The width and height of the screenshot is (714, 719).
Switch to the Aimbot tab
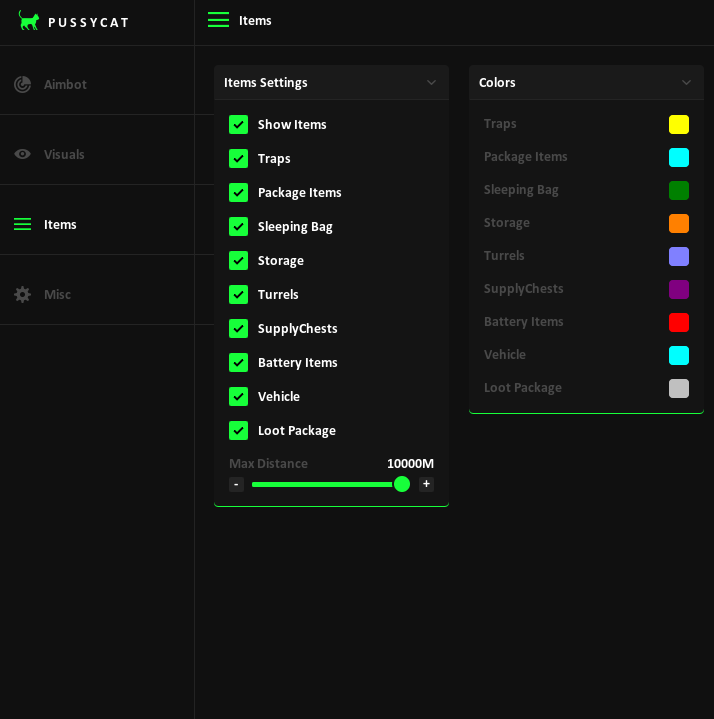pyautogui.click(x=65, y=84)
